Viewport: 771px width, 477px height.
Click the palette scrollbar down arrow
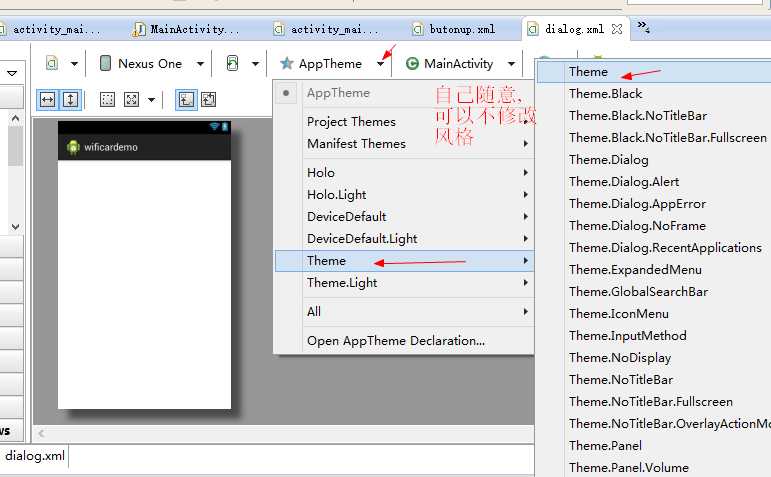point(15,227)
